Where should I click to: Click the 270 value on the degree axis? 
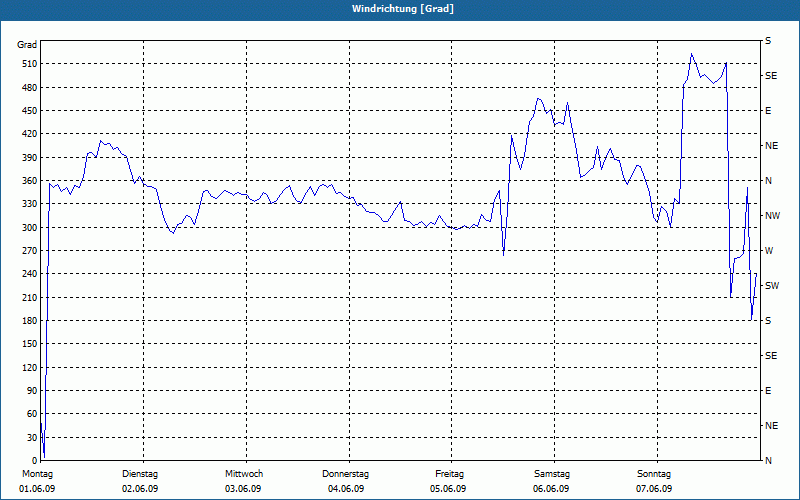click(29, 251)
